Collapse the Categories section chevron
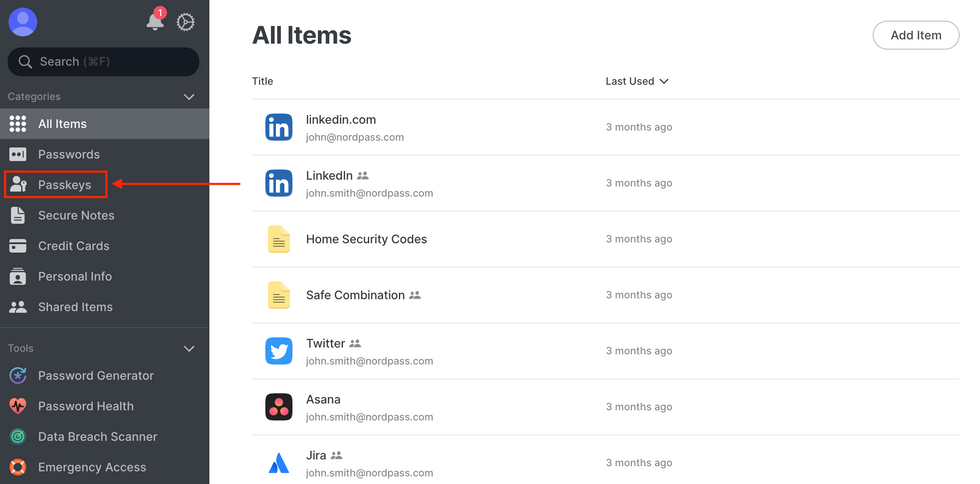This screenshot has height=484, width=980. pyautogui.click(x=189, y=97)
